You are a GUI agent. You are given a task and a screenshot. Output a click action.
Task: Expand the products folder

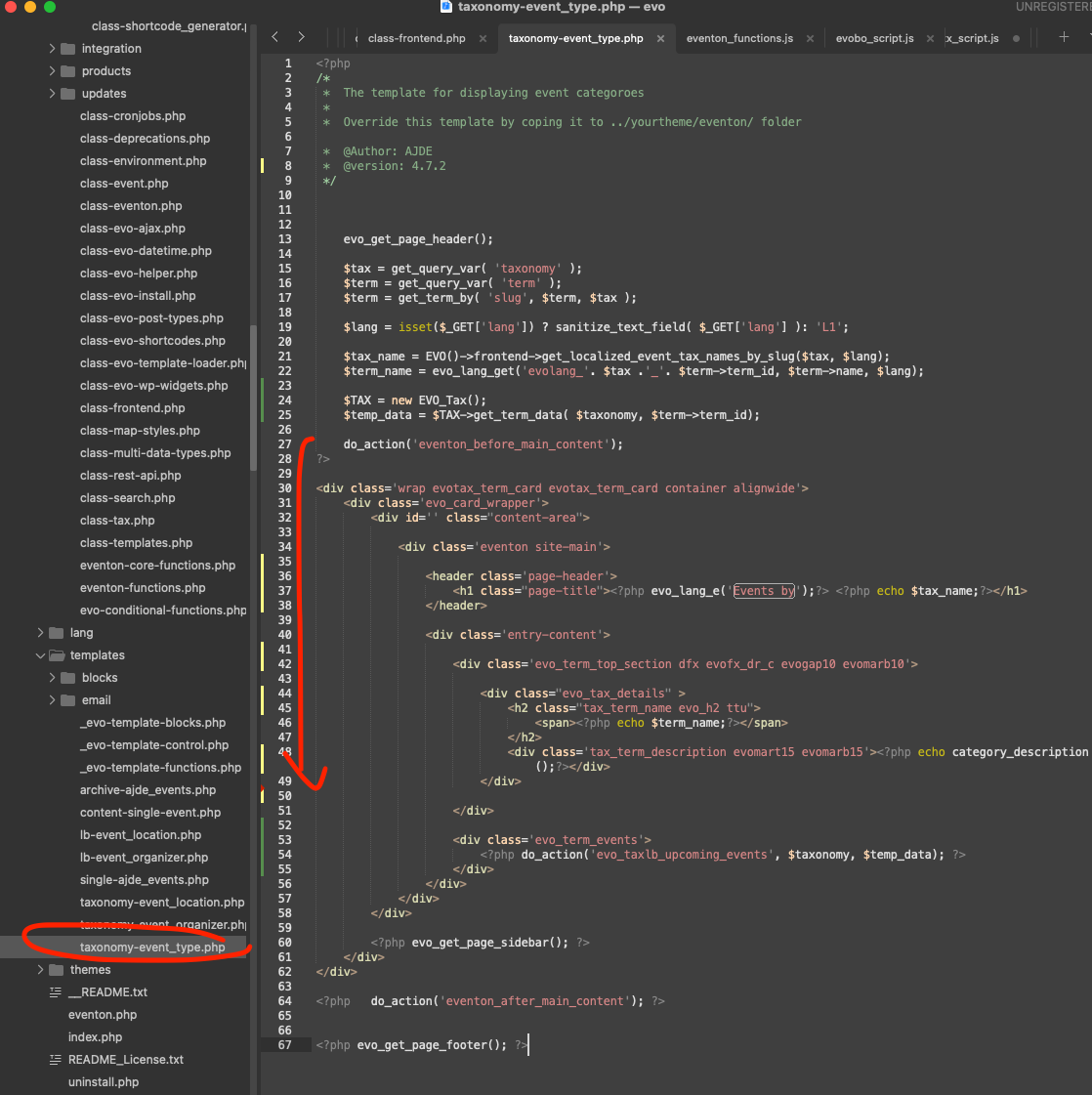click(52, 71)
